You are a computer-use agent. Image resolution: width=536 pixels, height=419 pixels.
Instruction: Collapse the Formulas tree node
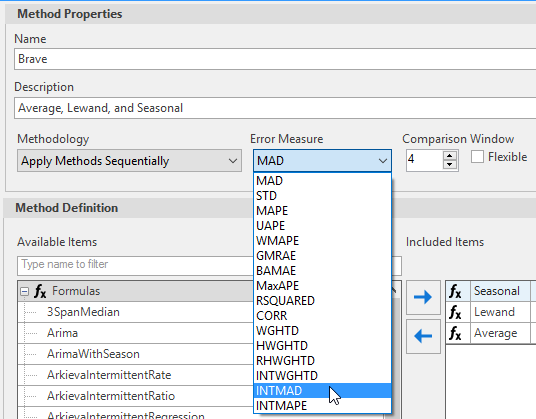24,292
